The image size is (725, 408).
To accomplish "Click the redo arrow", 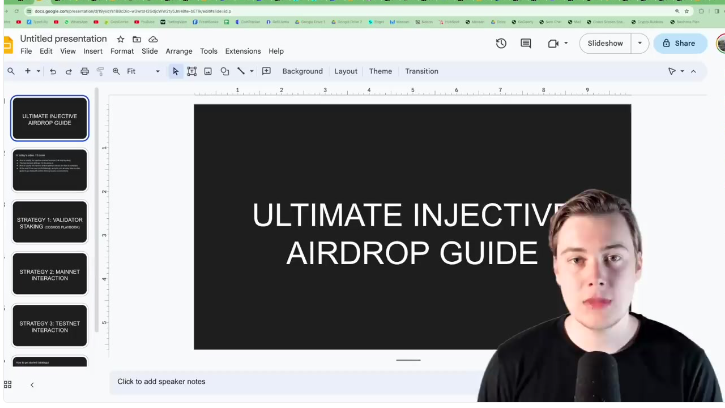I will [x=68, y=71].
